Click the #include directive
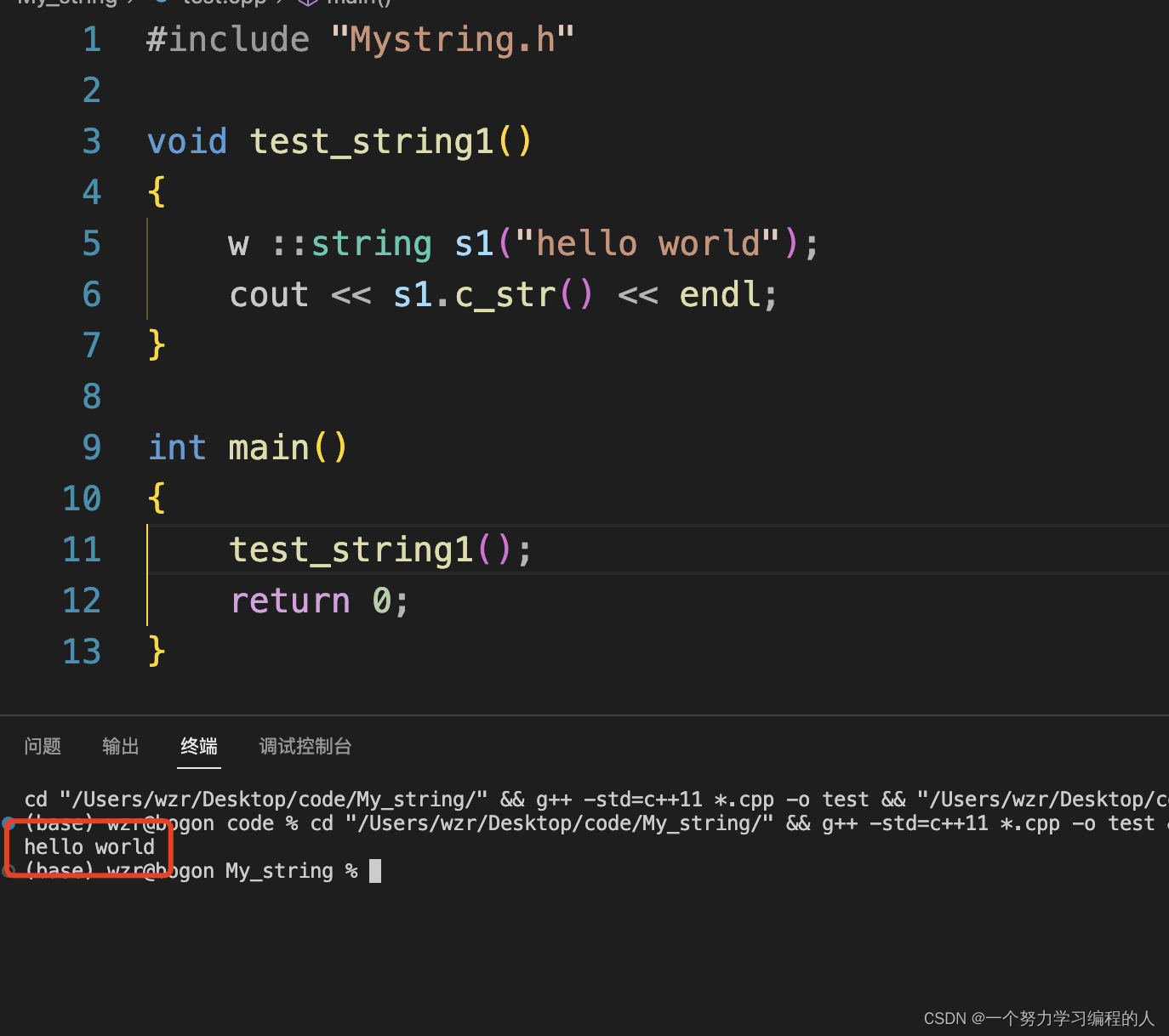 tap(228, 40)
